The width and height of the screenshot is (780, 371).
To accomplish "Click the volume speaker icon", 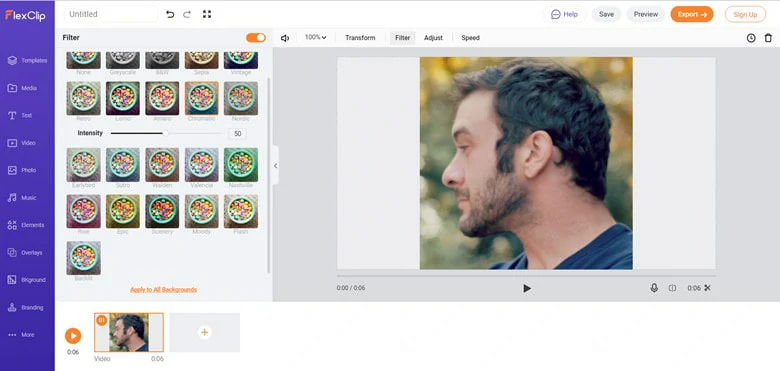I will point(285,38).
